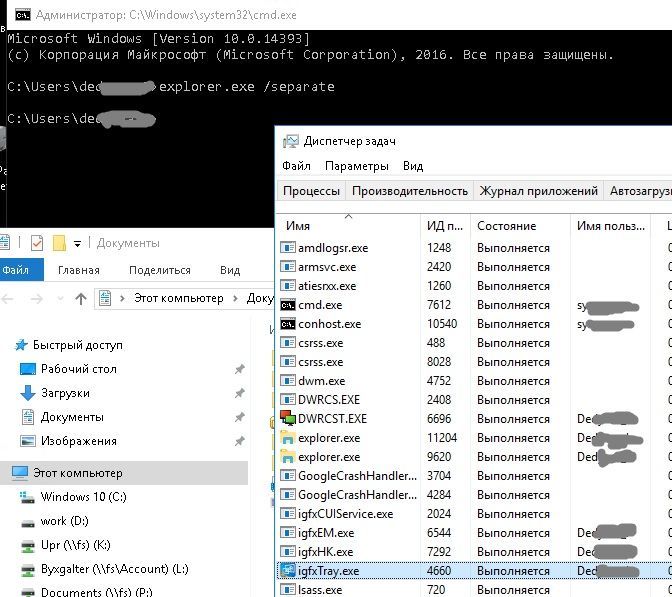Image resolution: width=672 pixels, height=597 pixels.
Task: Select the igfxHK.exe process icon
Action: (x=288, y=551)
